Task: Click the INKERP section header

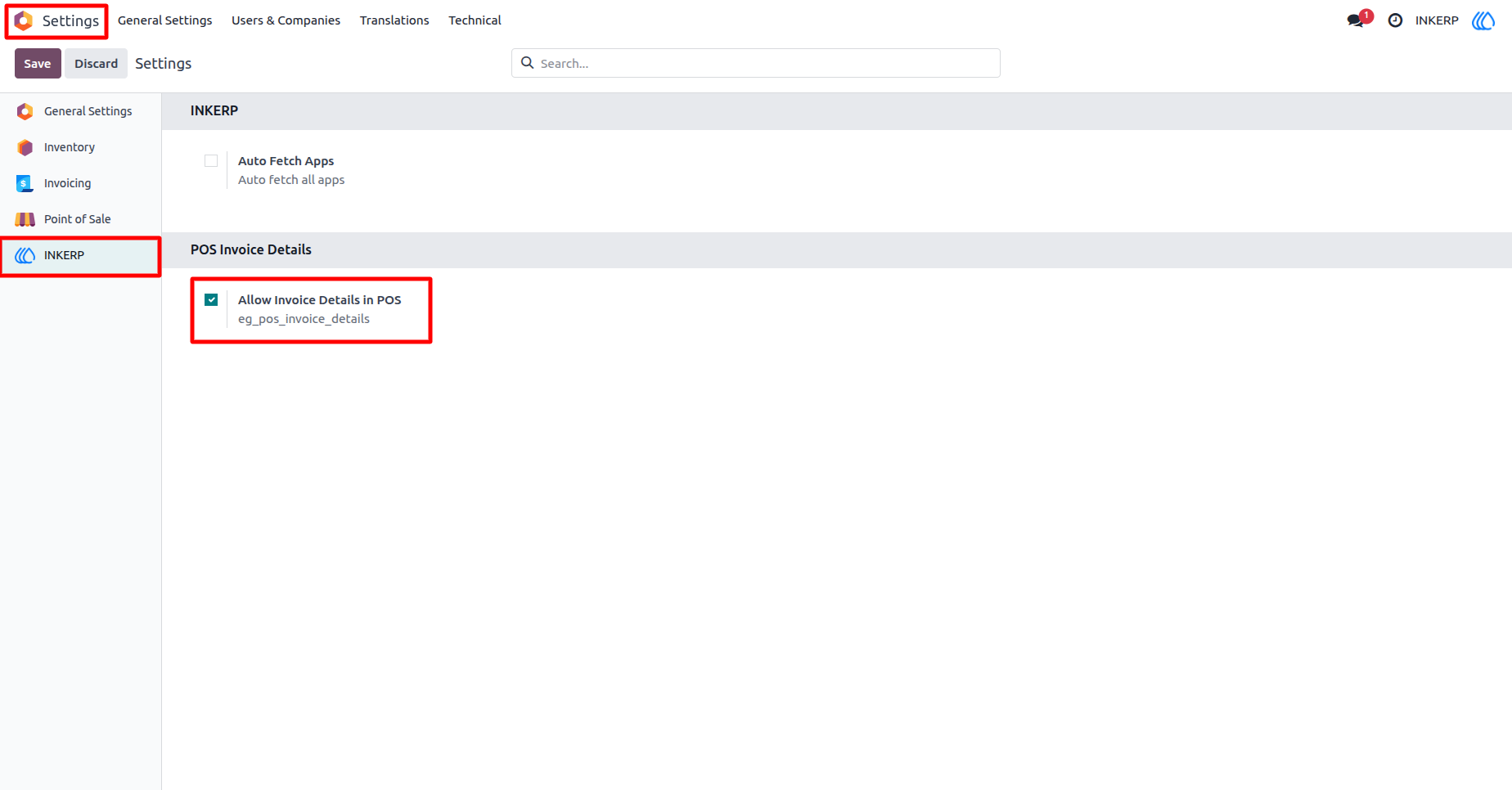Action: pos(214,110)
